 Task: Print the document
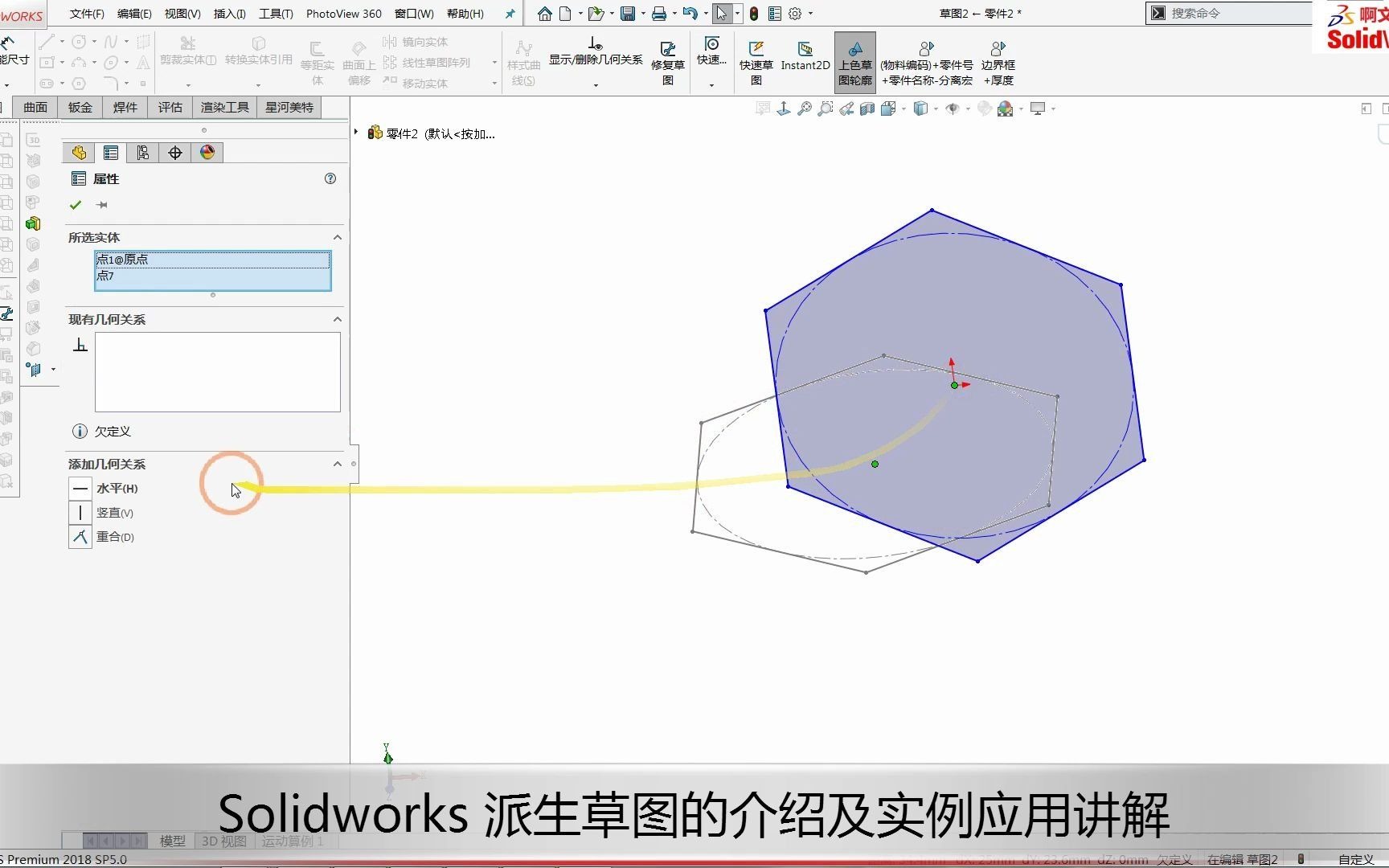click(659, 14)
